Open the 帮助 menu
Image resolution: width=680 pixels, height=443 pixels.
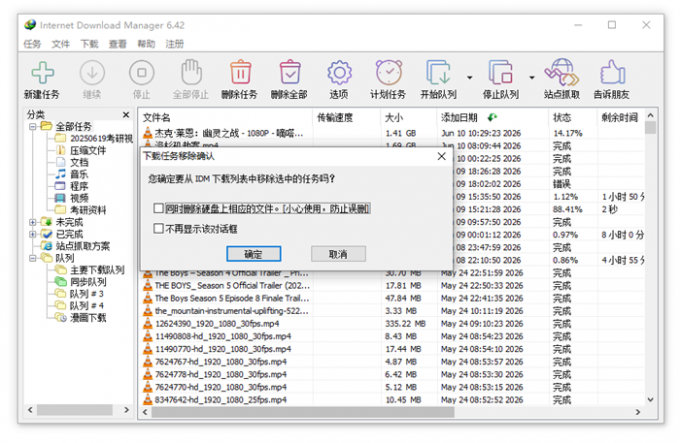point(146,44)
